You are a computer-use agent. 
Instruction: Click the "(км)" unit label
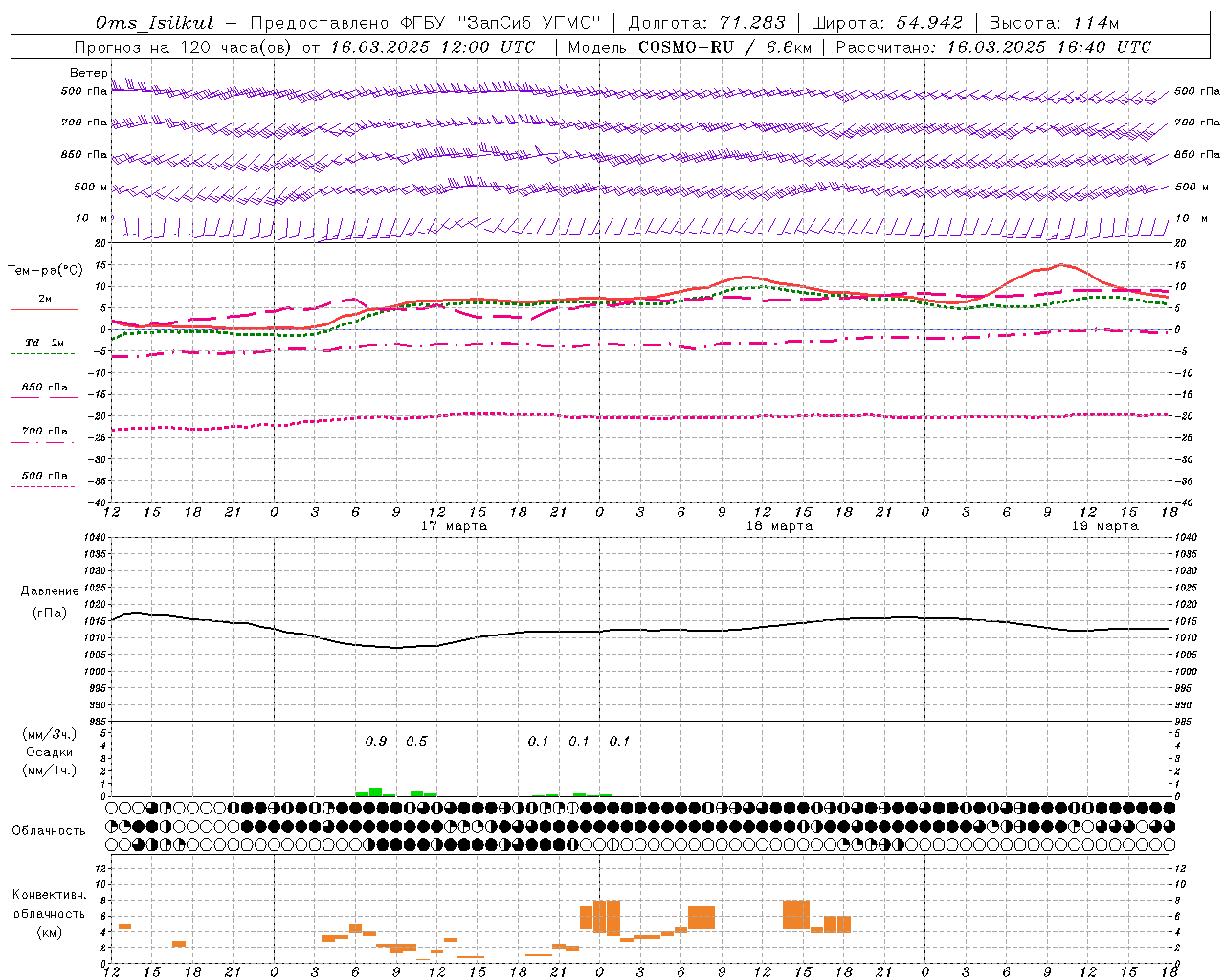click(50, 932)
